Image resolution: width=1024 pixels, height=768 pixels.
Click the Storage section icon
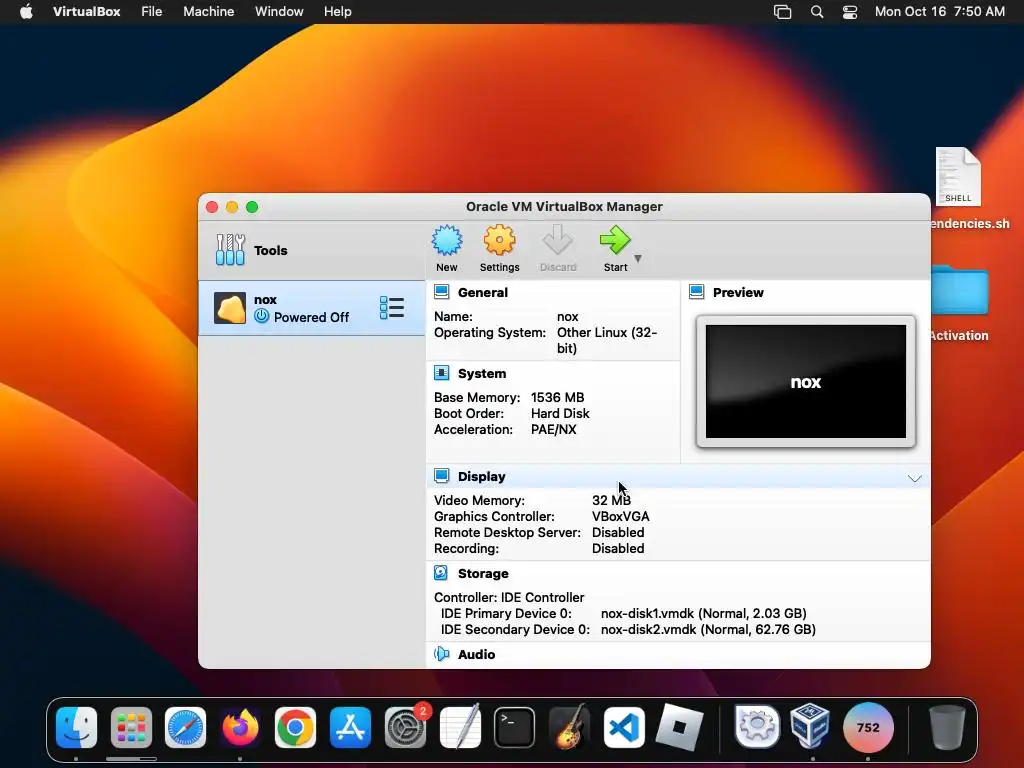coord(441,573)
